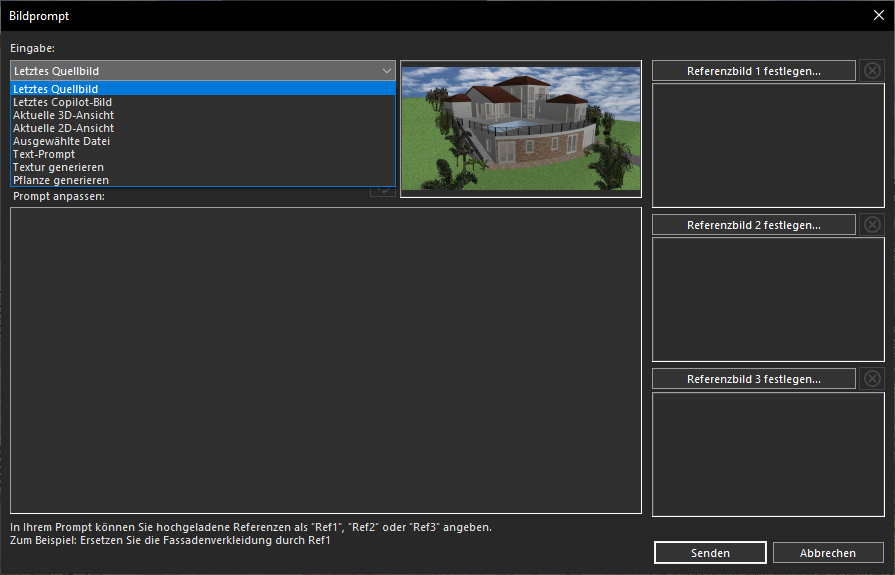Click the empty Referenzbild 3 preview box

click(x=768, y=455)
